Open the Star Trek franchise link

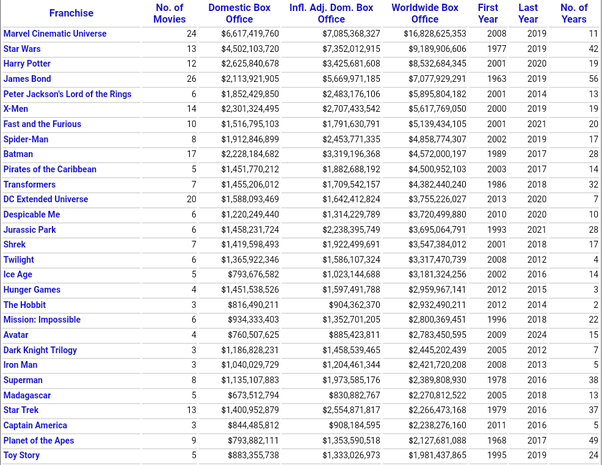[21, 410]
